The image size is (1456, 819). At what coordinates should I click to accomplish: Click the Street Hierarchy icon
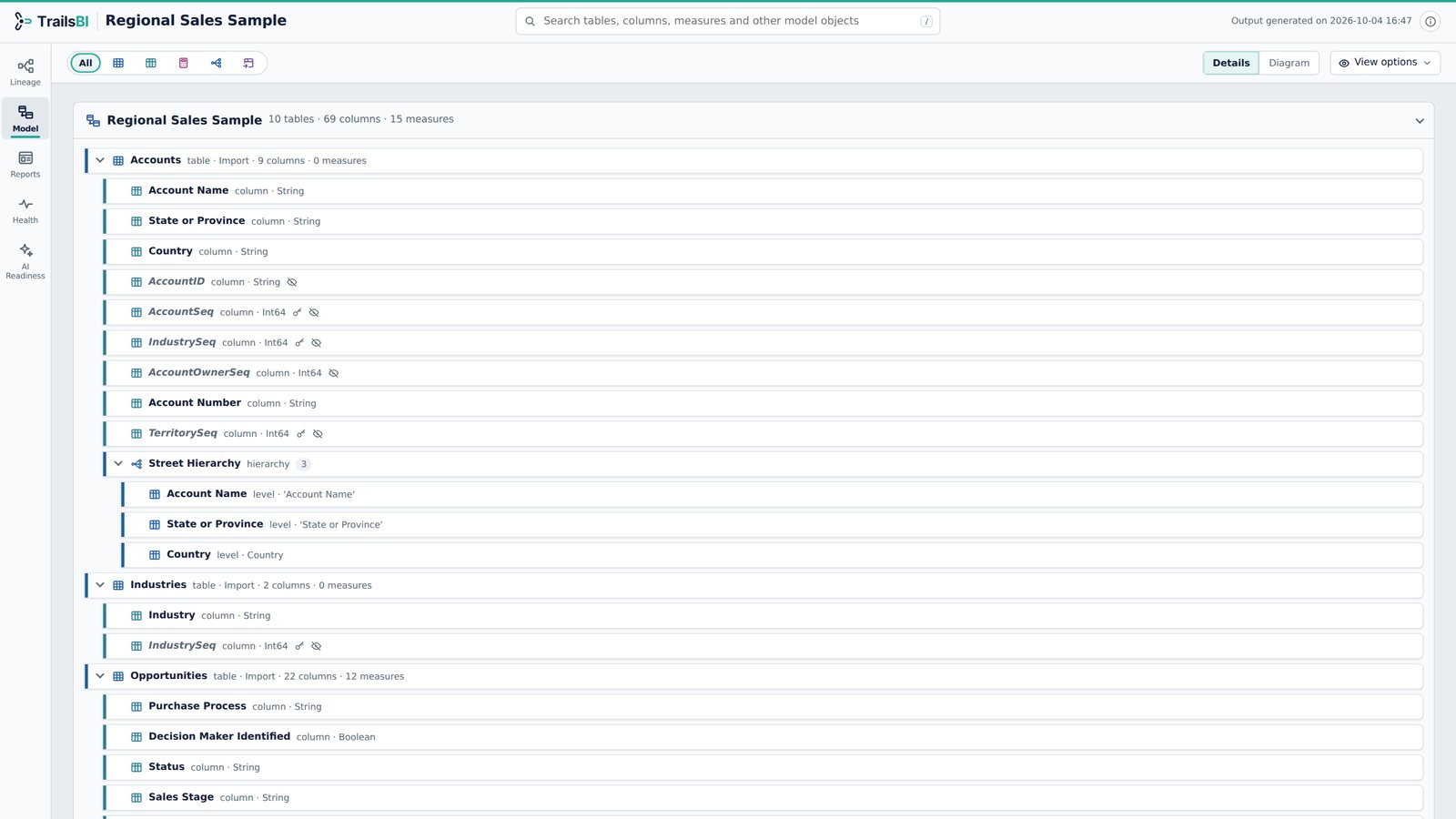pyautogui.click(x=136, y=464)
